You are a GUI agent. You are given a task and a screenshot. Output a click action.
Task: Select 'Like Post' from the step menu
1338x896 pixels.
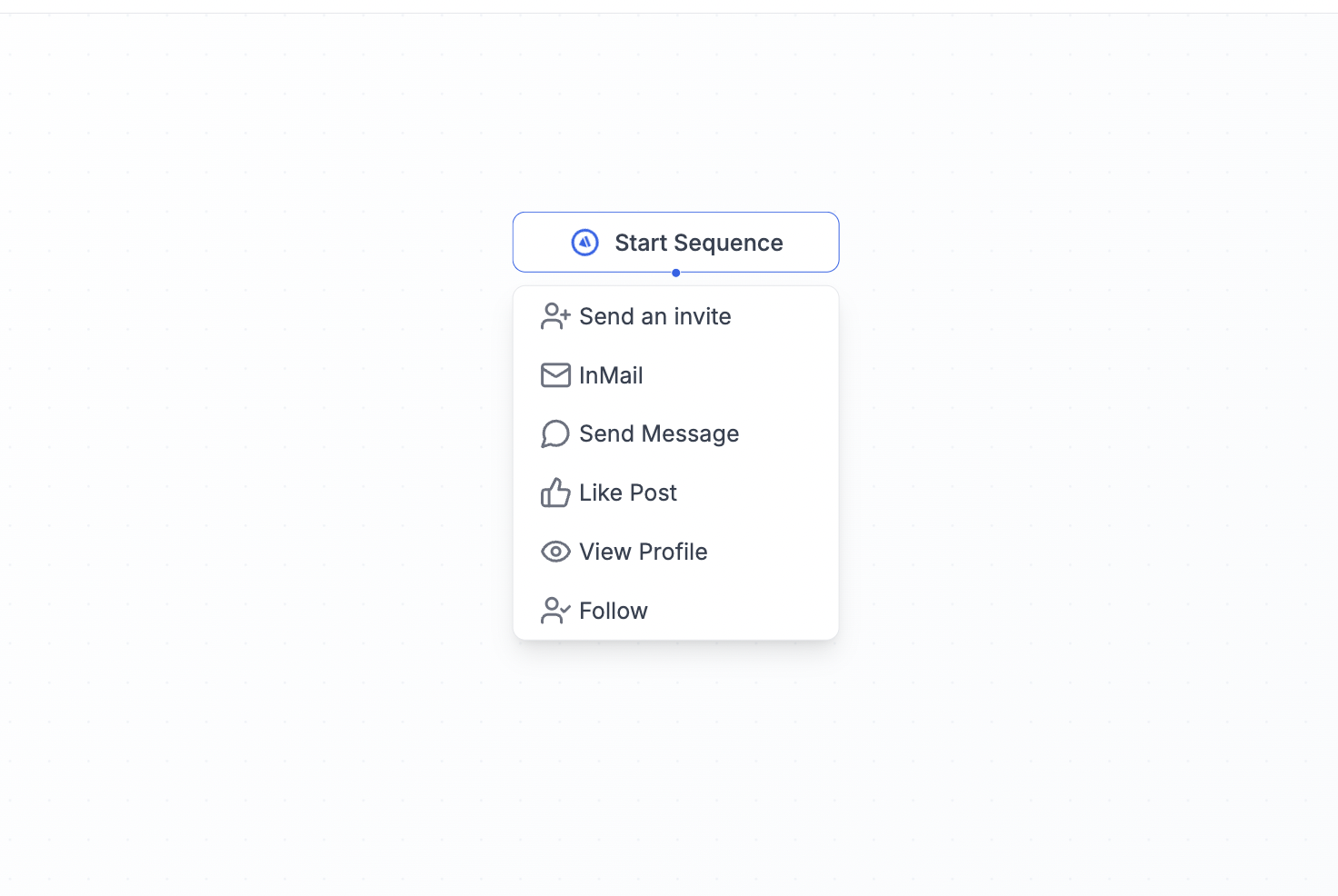point(628,493)
